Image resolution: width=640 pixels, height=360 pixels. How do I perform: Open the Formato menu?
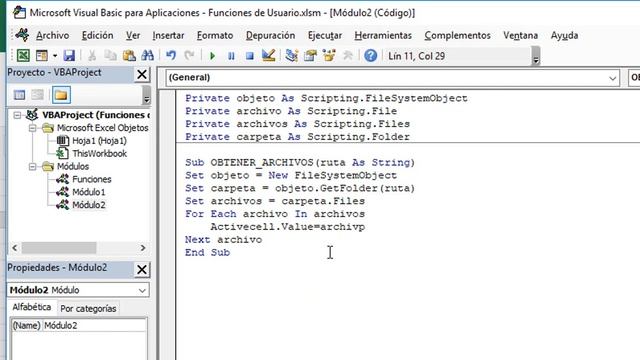[x=215, y=36]
